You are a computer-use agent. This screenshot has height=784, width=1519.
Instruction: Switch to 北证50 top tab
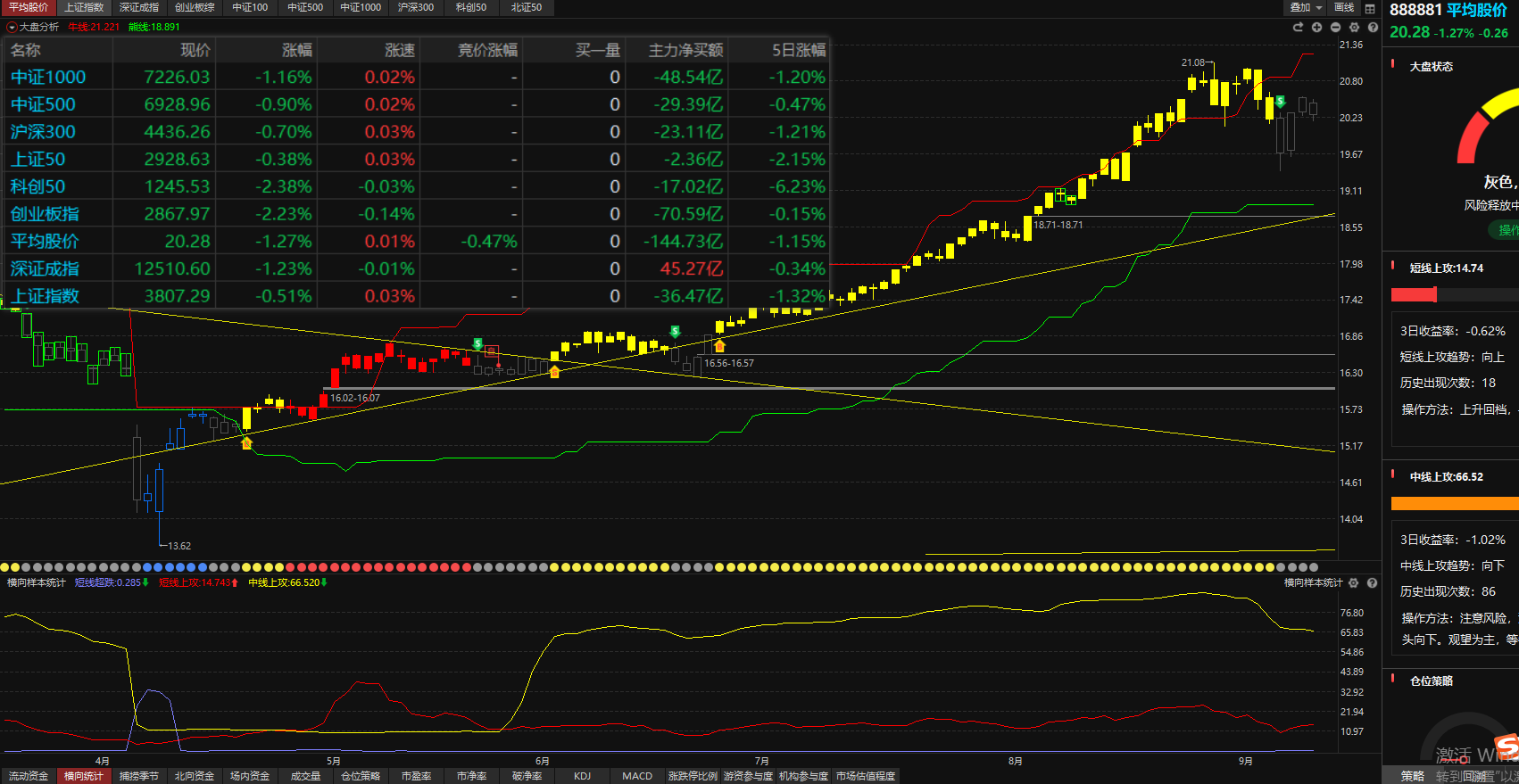[x=527, y=7]
